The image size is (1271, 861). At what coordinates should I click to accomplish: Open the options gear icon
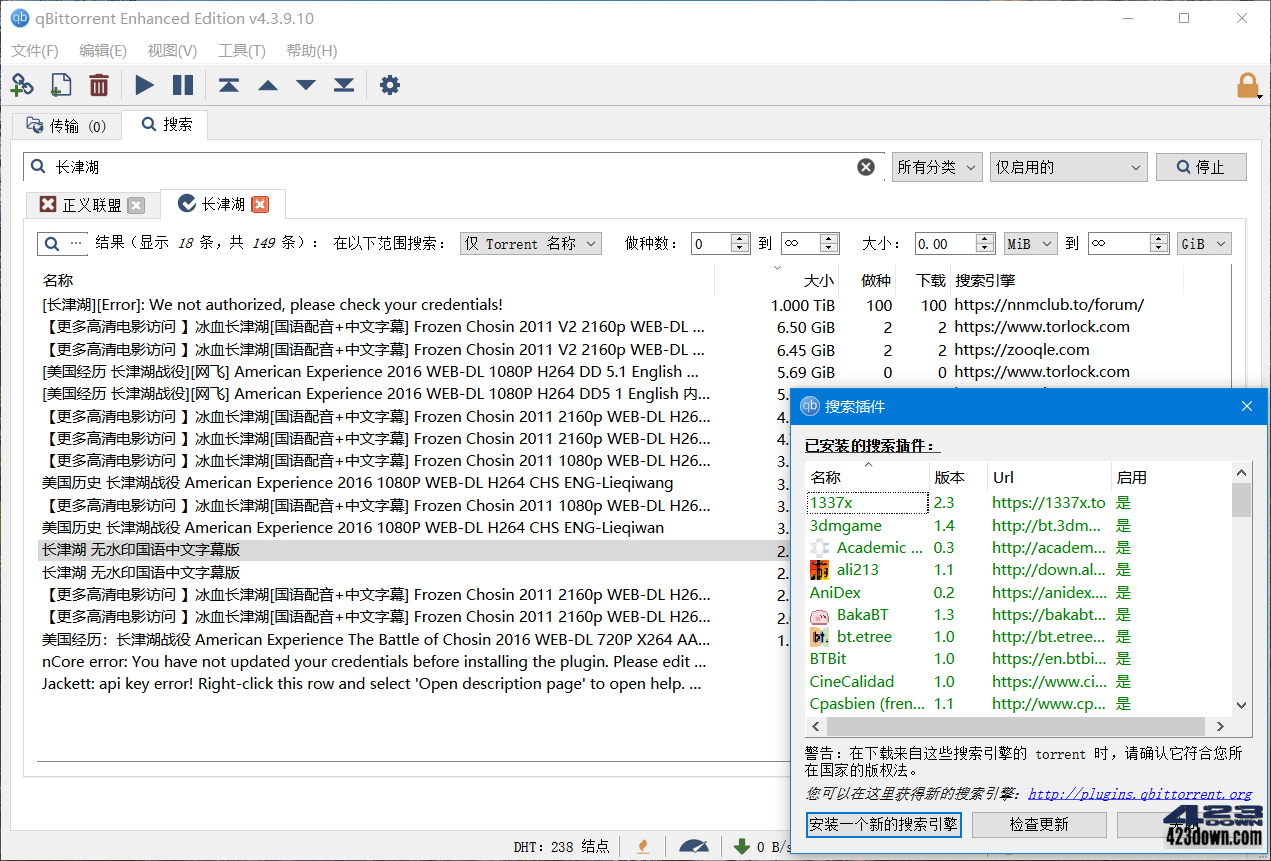pyautogui.click(x=389, y=85)
